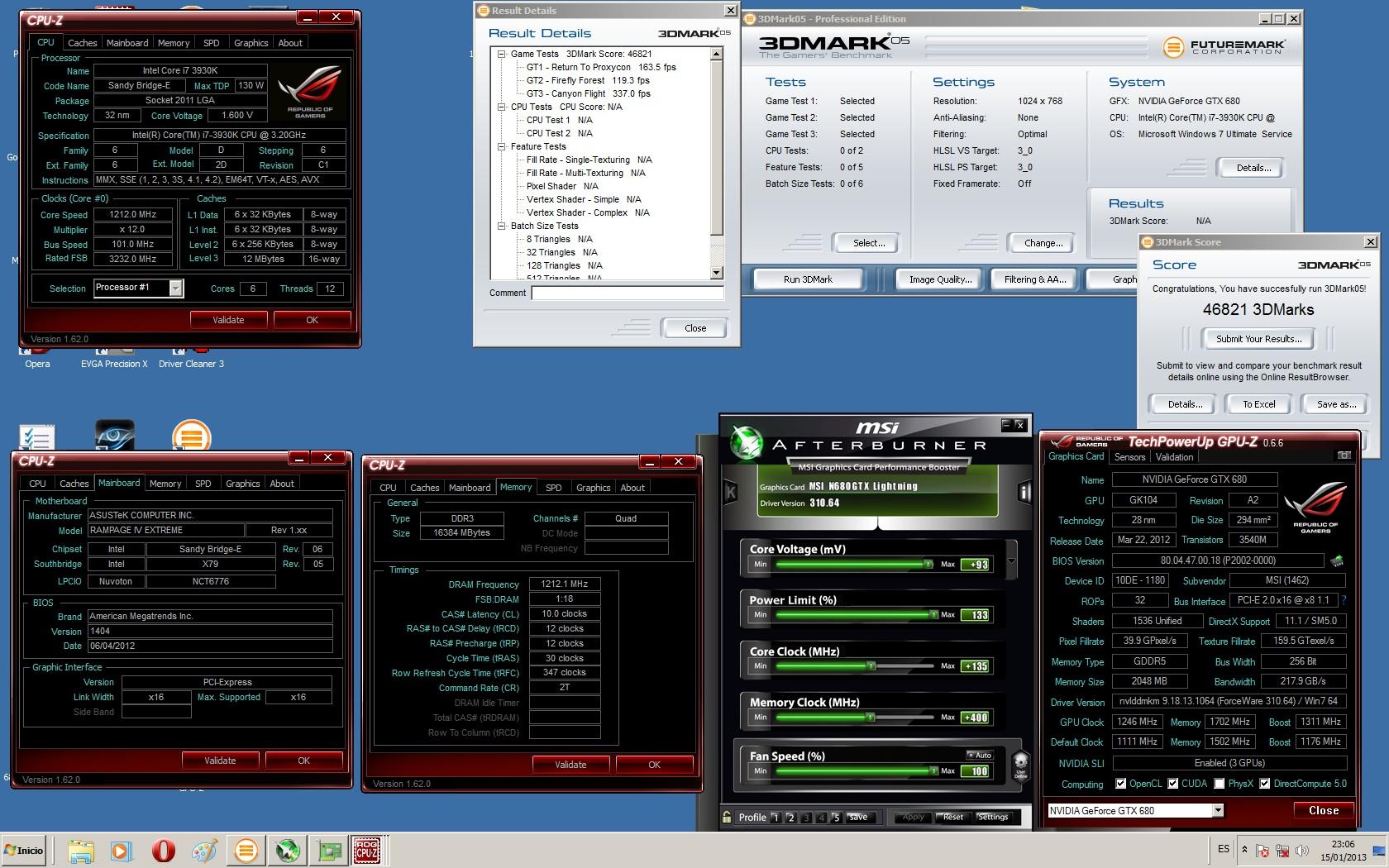Switch to GPU-Z taskbar button
The width and height of the screenshot is (1389, 868).
[330, 851]
